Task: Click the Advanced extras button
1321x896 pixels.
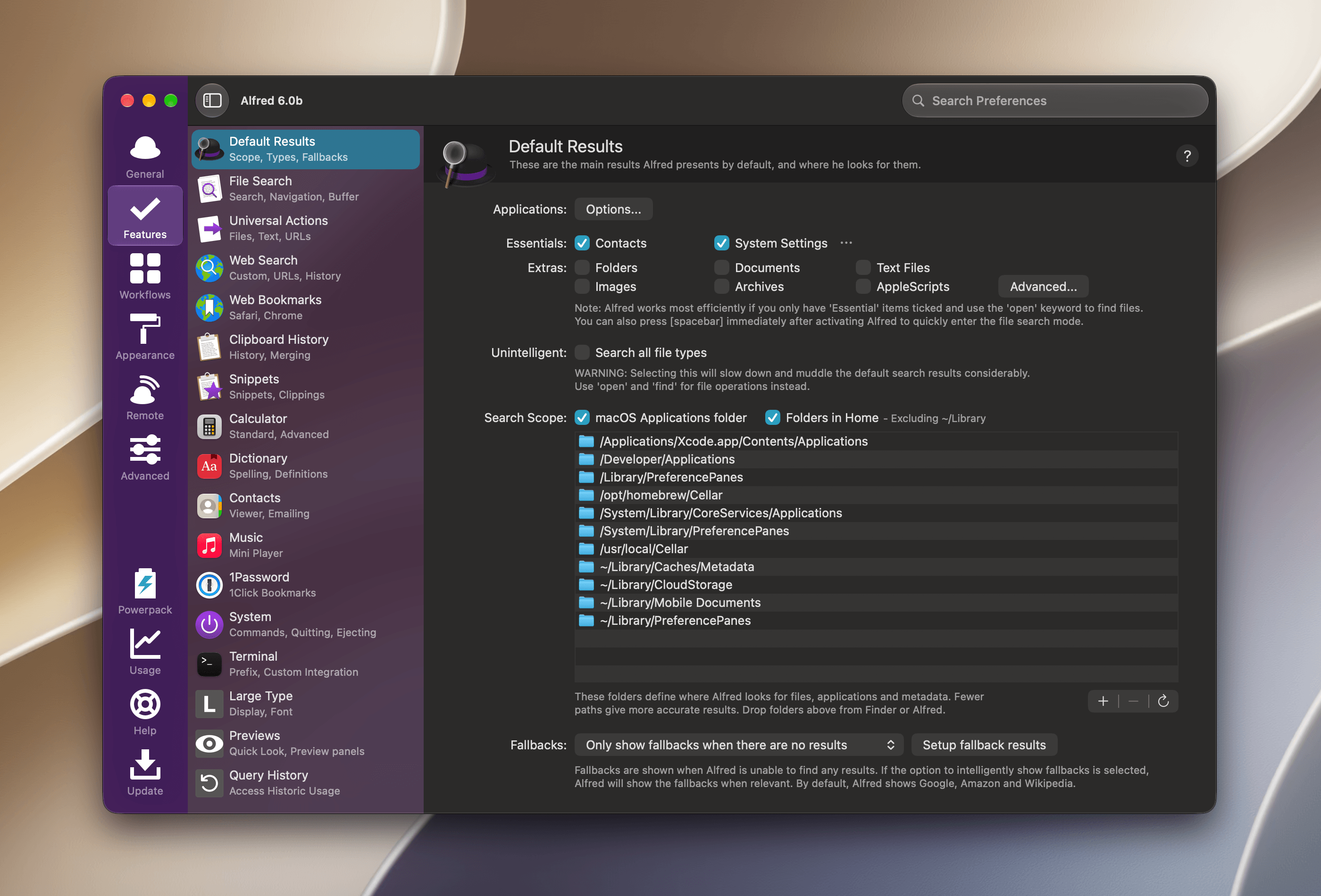Action: point(1043,286)
